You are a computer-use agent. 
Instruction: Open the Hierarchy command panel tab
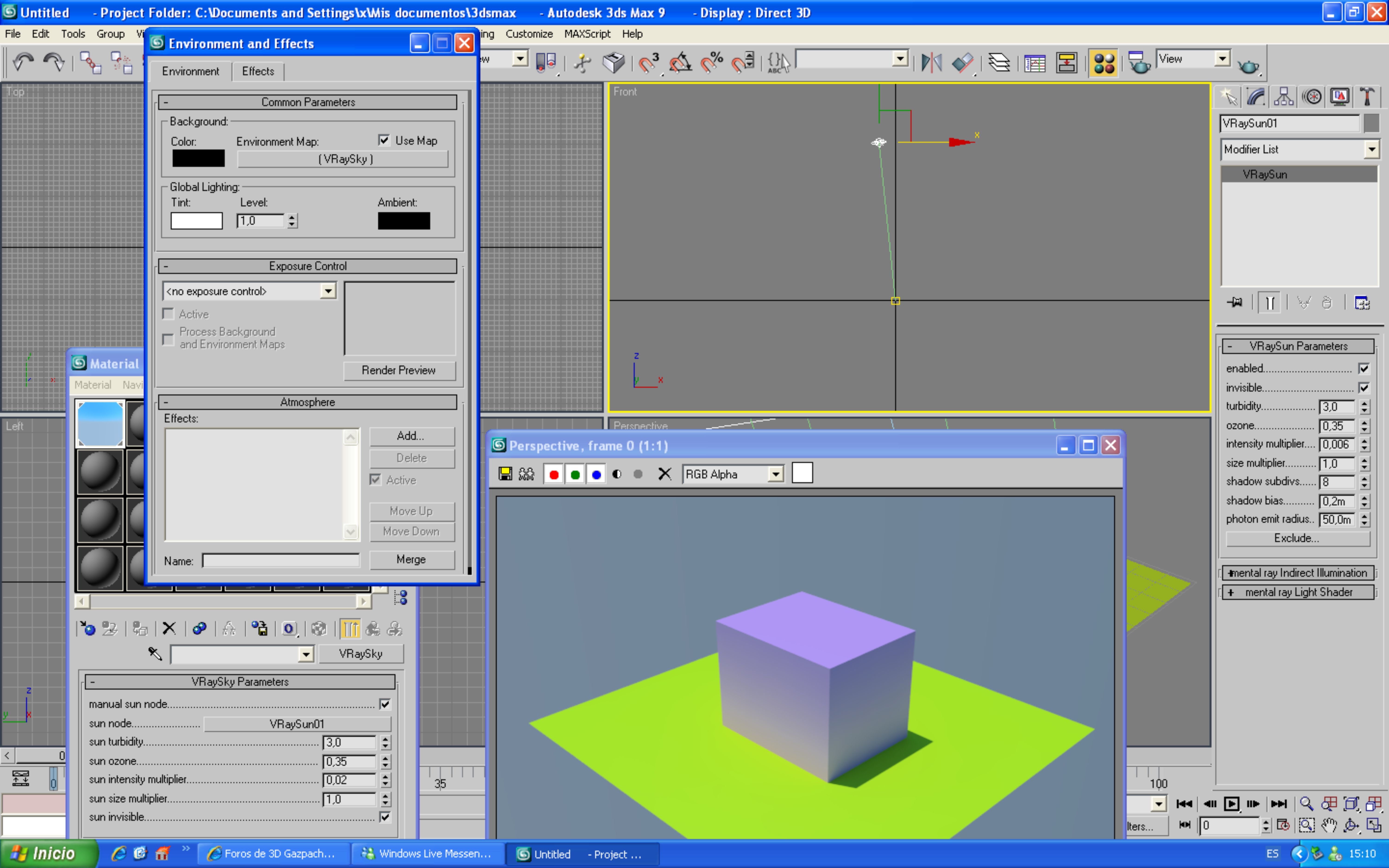tap(1283, 97)
